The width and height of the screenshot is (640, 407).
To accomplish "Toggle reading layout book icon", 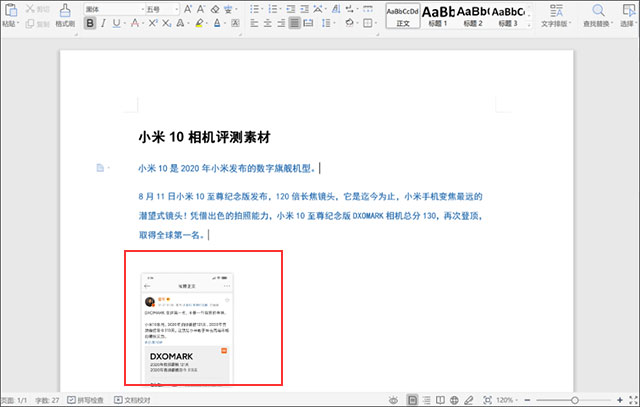I will tap(440, 400).
